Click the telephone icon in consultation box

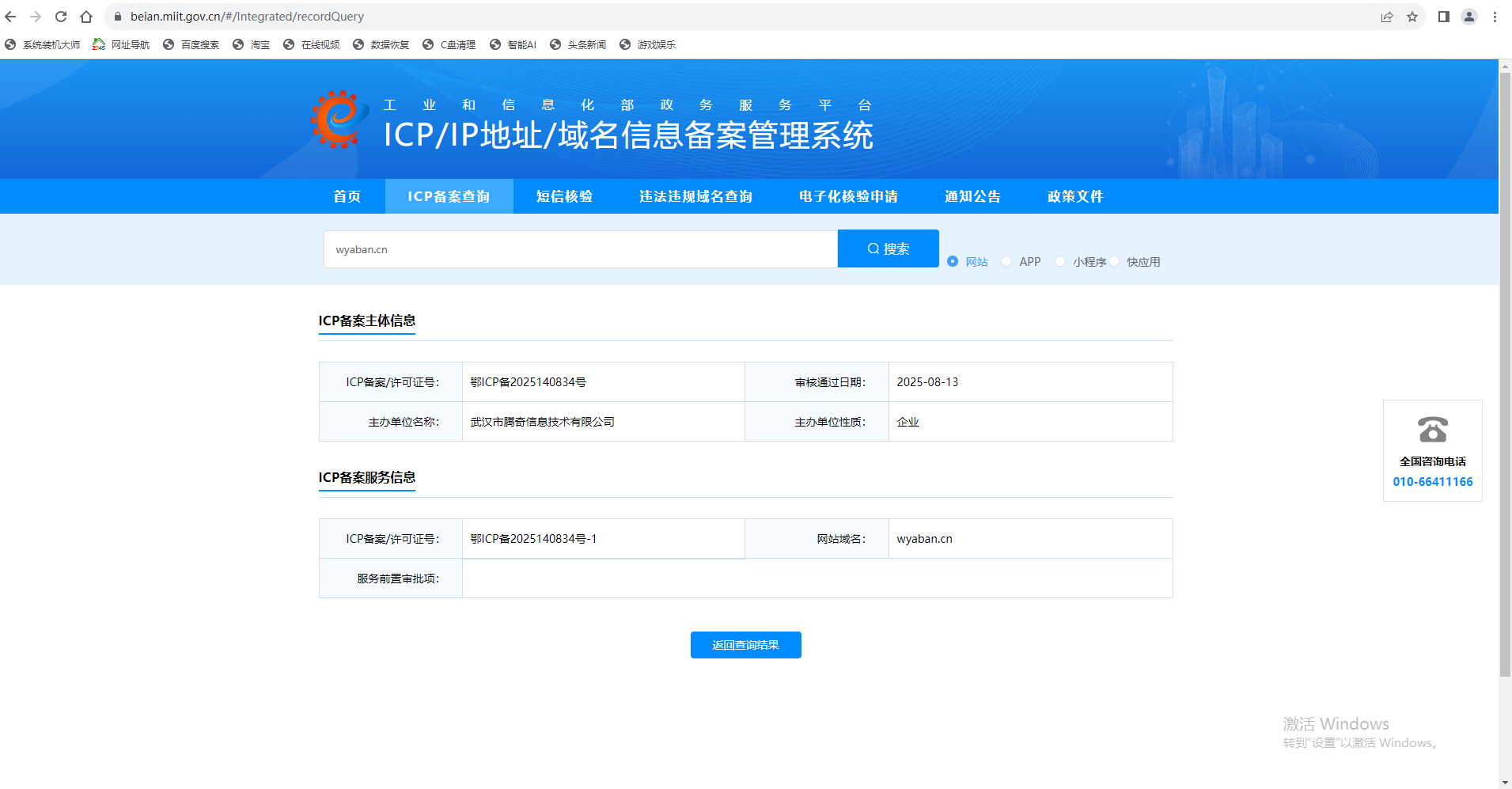click(x=1433, y=430)
